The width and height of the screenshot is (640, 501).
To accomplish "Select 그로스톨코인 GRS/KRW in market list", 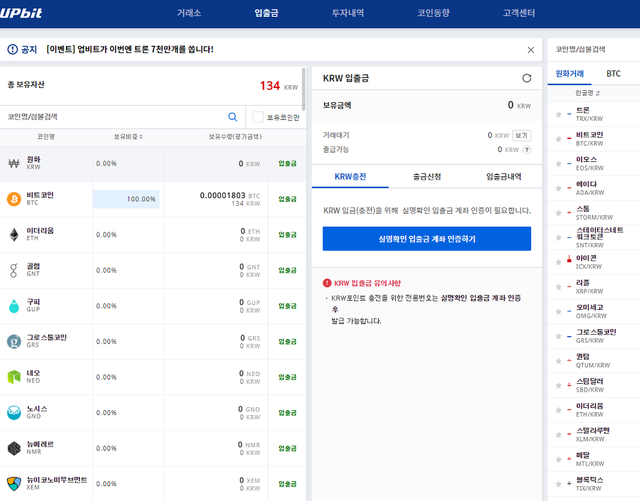I will [x=596, y=336].
